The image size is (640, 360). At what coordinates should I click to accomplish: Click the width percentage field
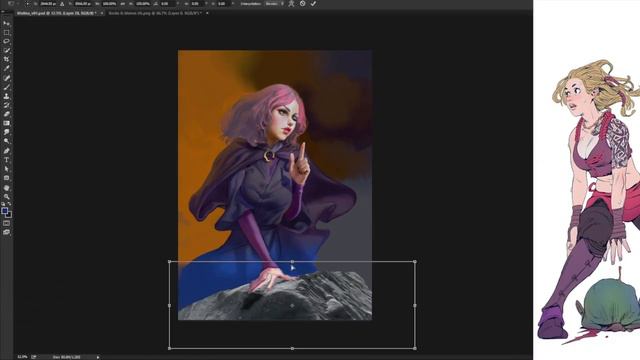[x=109, y=4]
